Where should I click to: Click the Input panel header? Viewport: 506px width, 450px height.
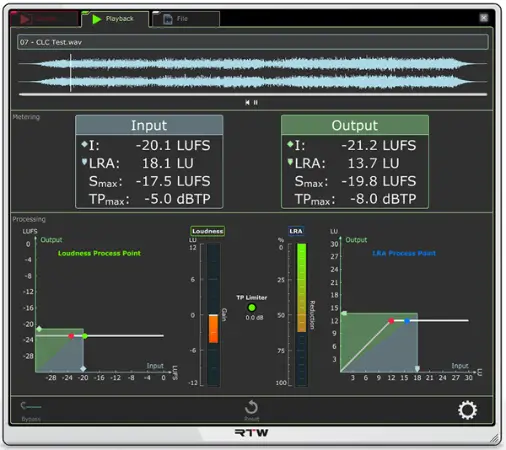(x=149, y=125)
